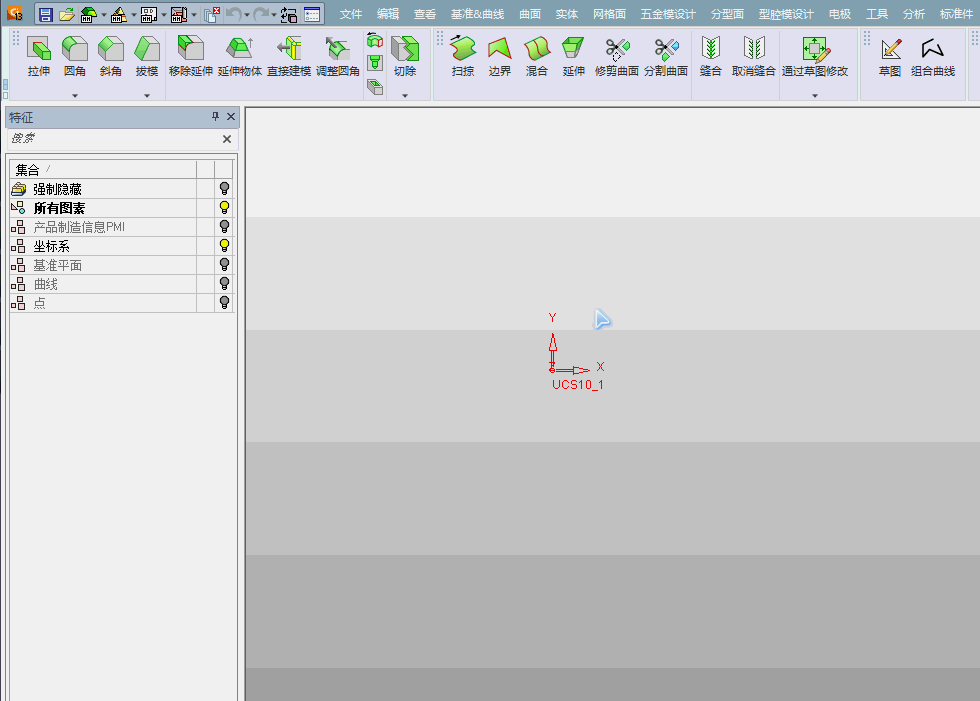Select the 扫掠 sweep surface tool
The height and width of the screenshot is (701, 980).
point(462,57)
